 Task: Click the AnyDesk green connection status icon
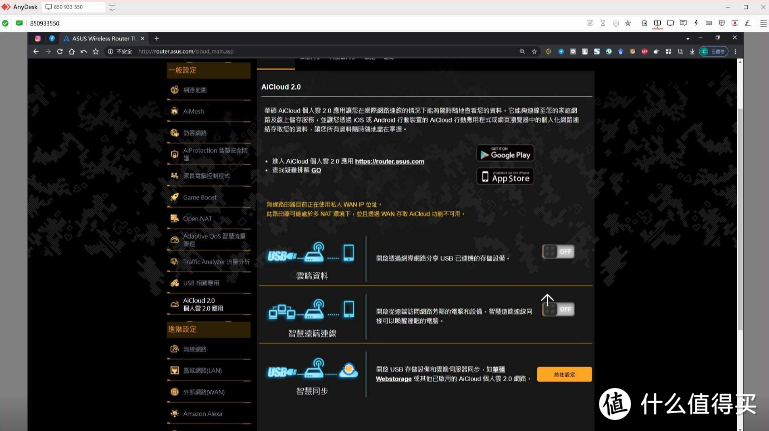tap(5, 23)
